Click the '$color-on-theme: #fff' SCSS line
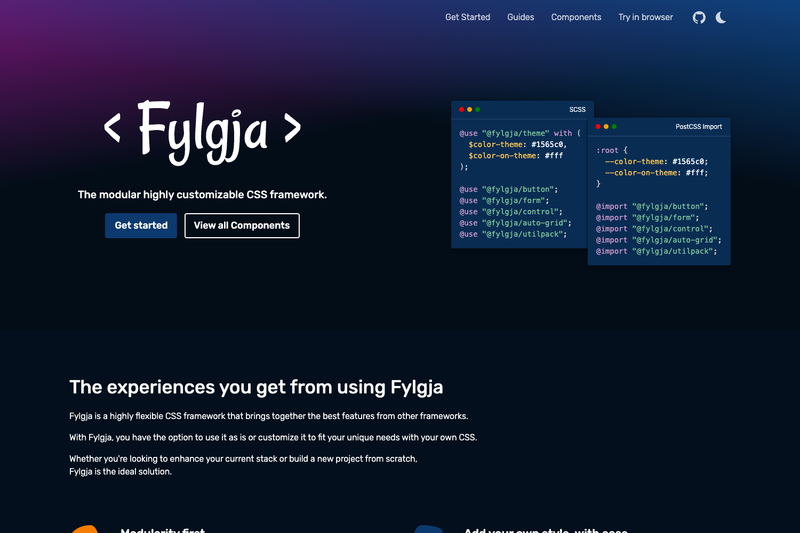 click(x=515, y=156)
